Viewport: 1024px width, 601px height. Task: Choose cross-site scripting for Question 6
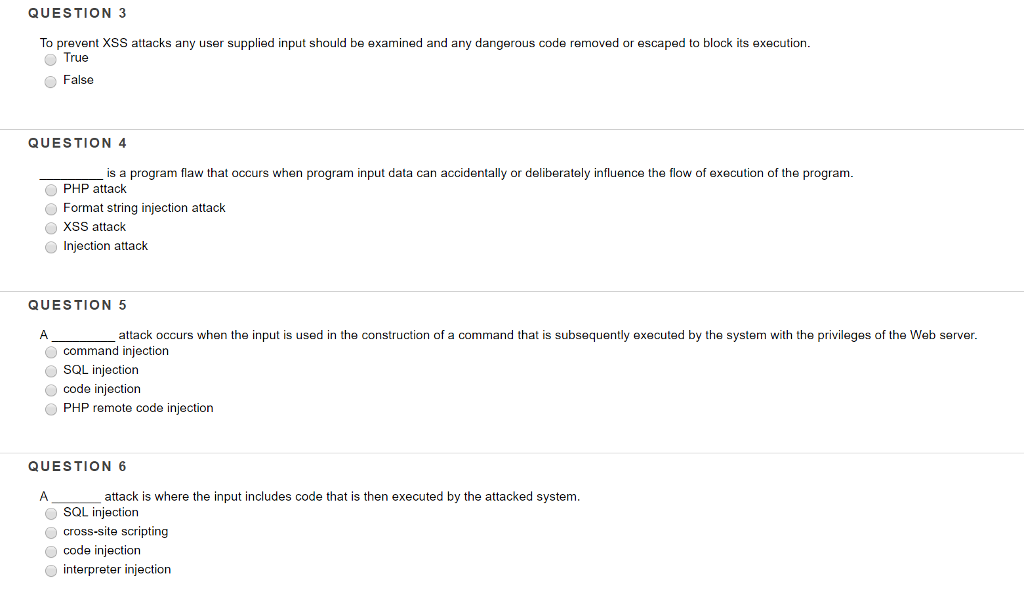tap(50, 531)
